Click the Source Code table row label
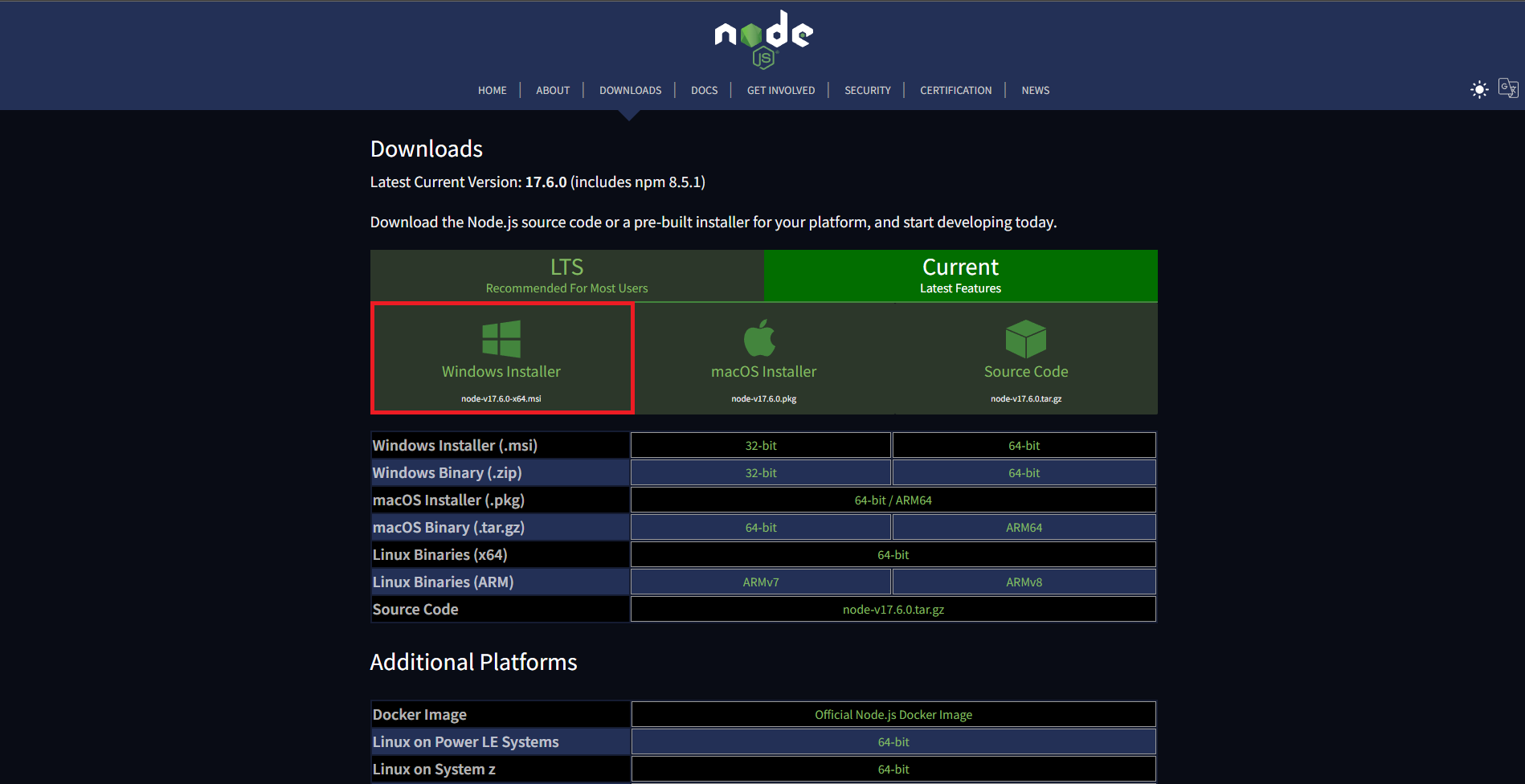The image size is (1525, 784). (x=415, y=609)
